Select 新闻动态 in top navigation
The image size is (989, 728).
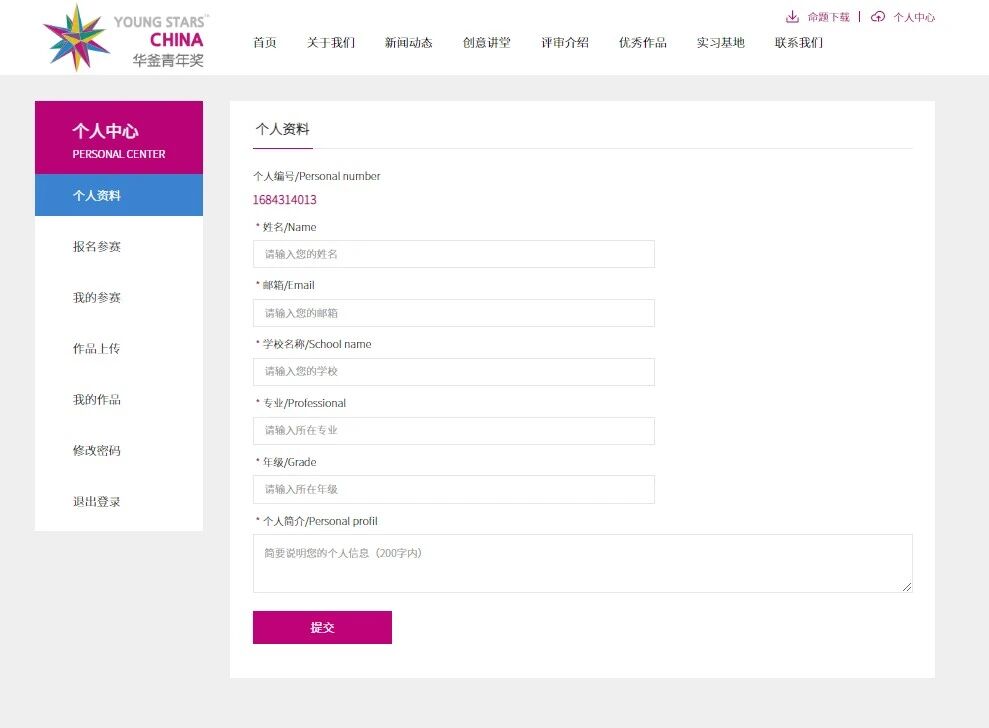409,43
